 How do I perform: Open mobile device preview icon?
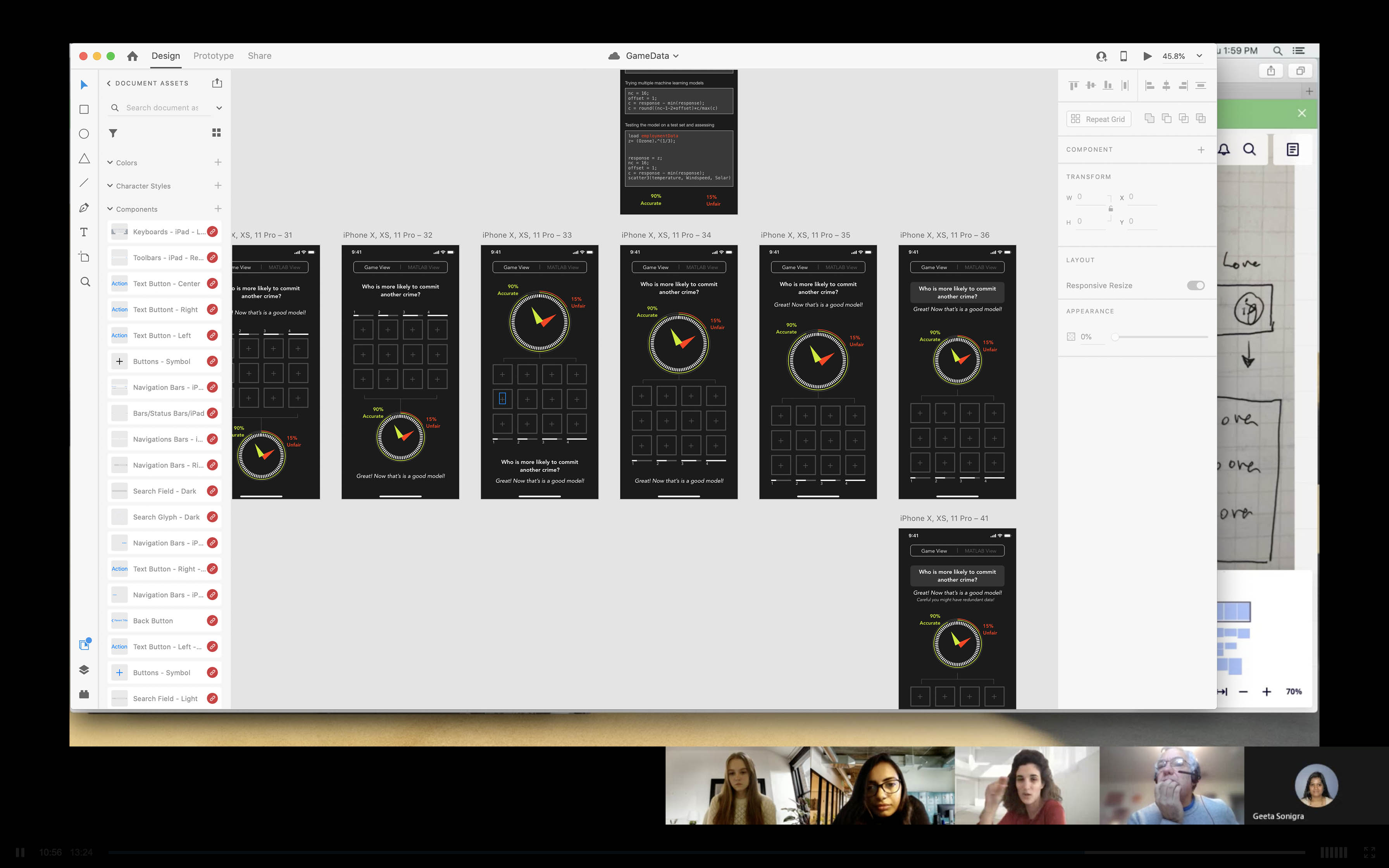click(x=1123, y=56)
